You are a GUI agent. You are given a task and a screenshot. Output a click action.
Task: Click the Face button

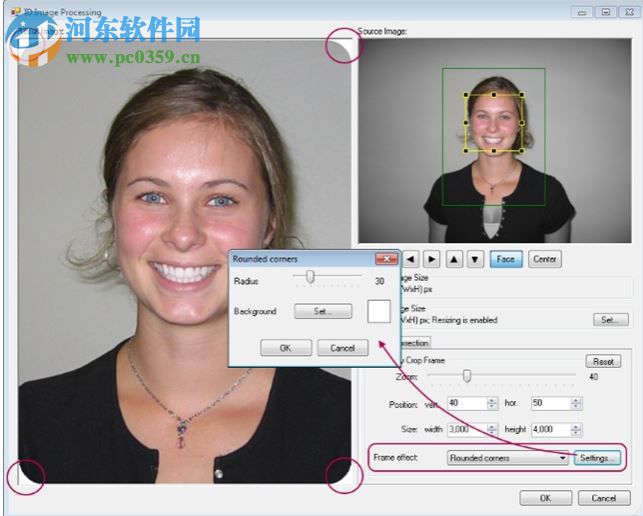coord(506,259)
